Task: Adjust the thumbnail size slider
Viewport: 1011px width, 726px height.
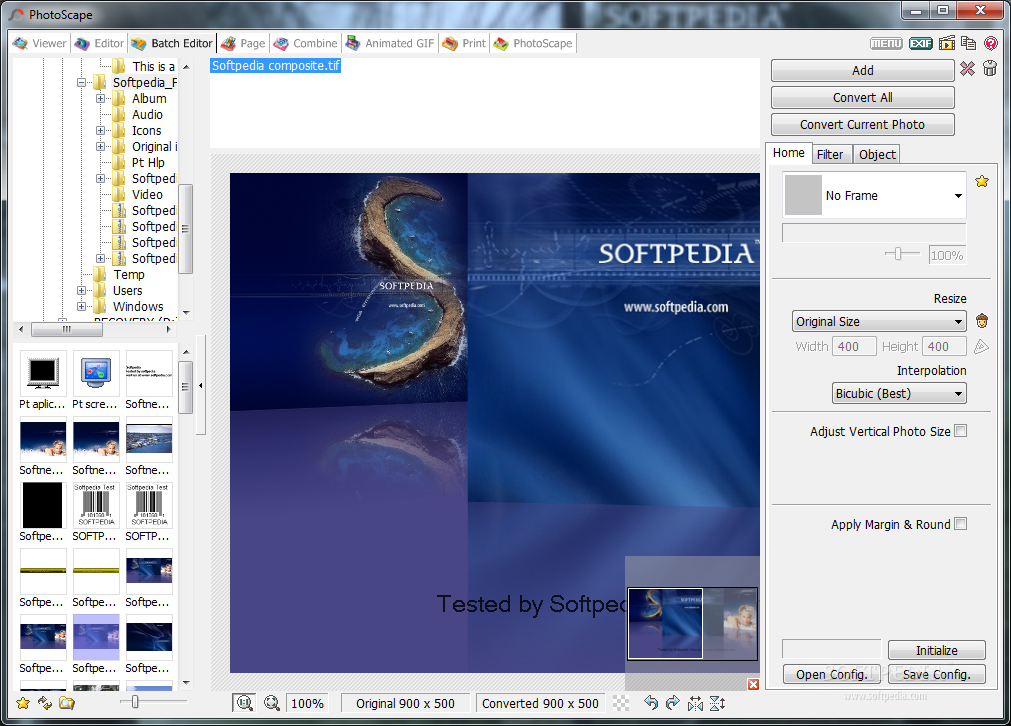Action: tap(135, 701)
